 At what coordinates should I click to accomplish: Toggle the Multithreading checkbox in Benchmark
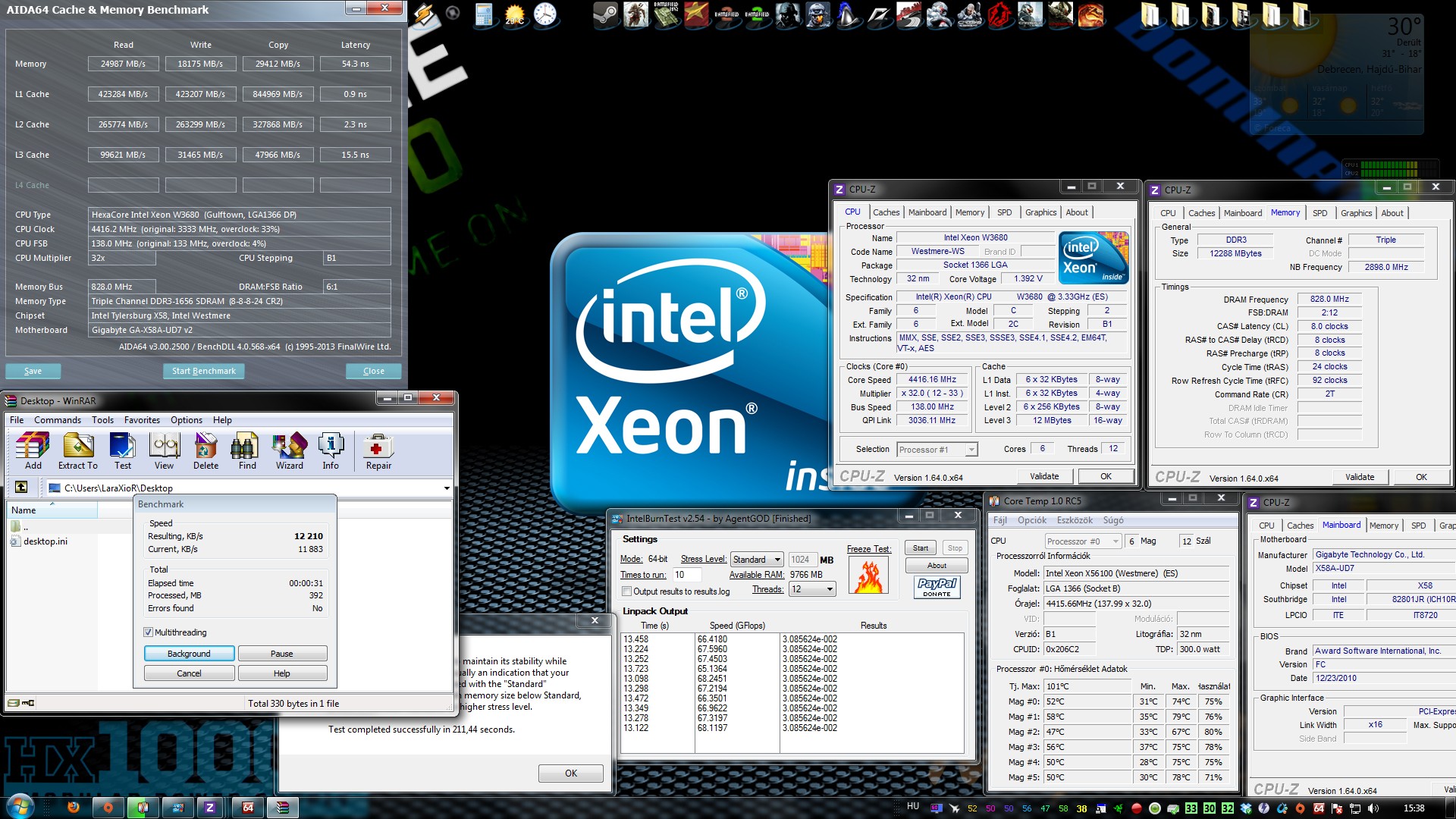(x=149, y=632)
